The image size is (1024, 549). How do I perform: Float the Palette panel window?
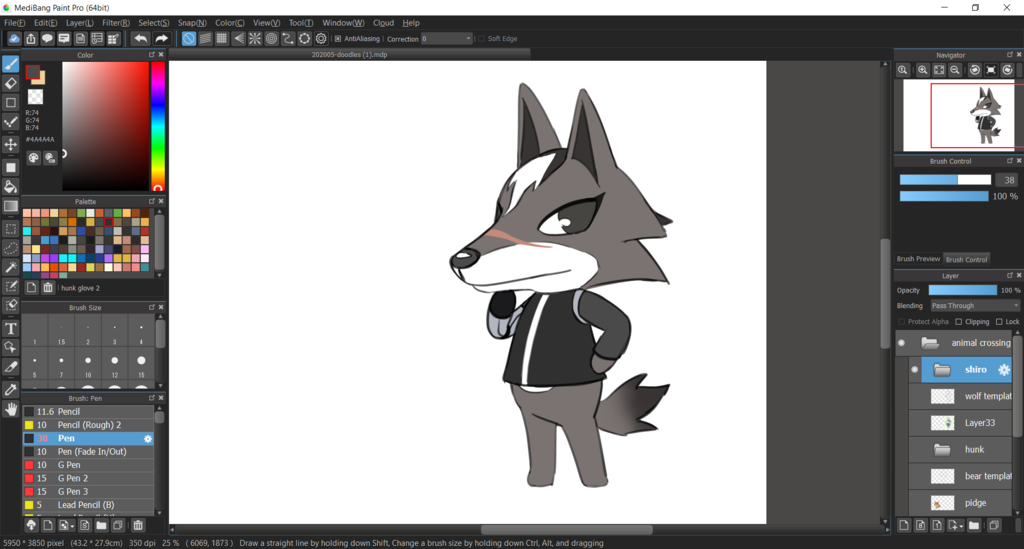point(152,201)
